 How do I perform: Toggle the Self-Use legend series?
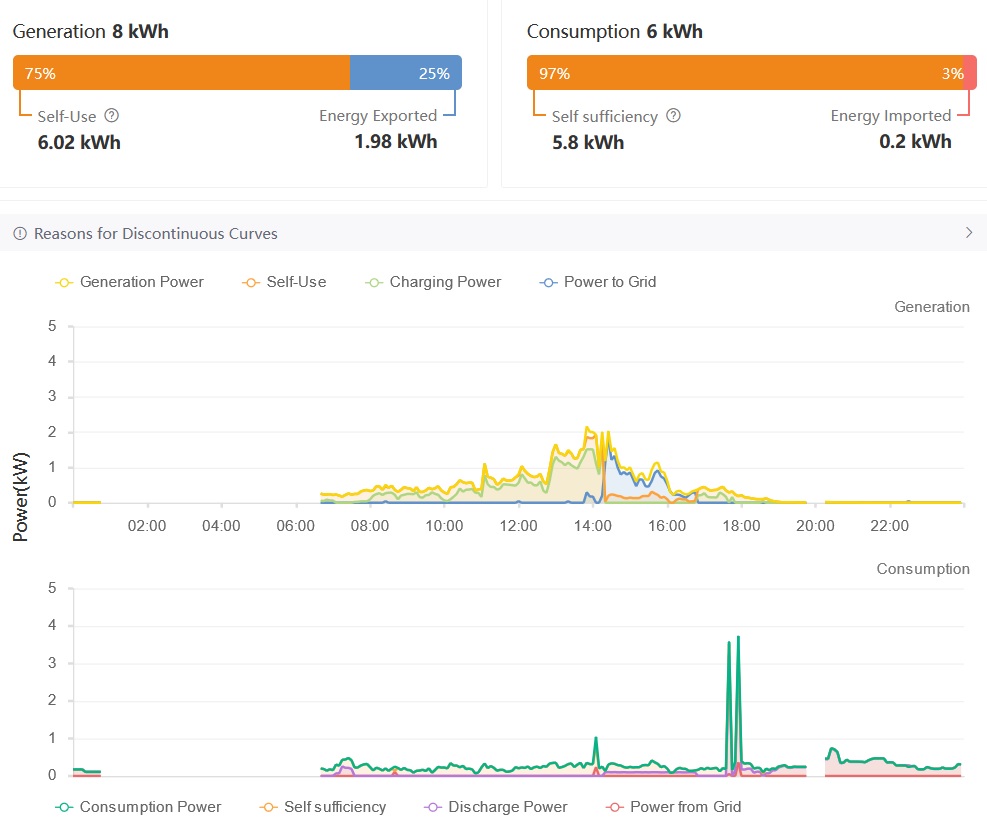coord(284,282)
